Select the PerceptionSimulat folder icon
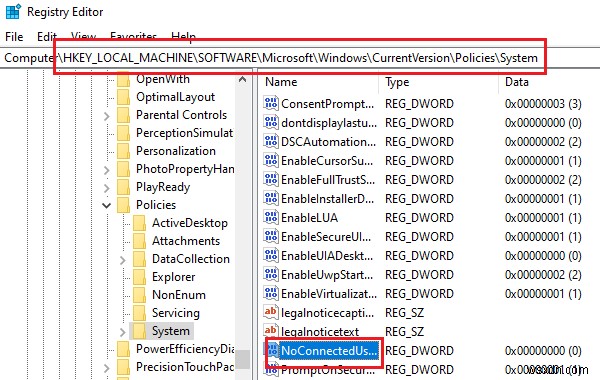This screenshot has width=600, height=380. coord(123,133)
